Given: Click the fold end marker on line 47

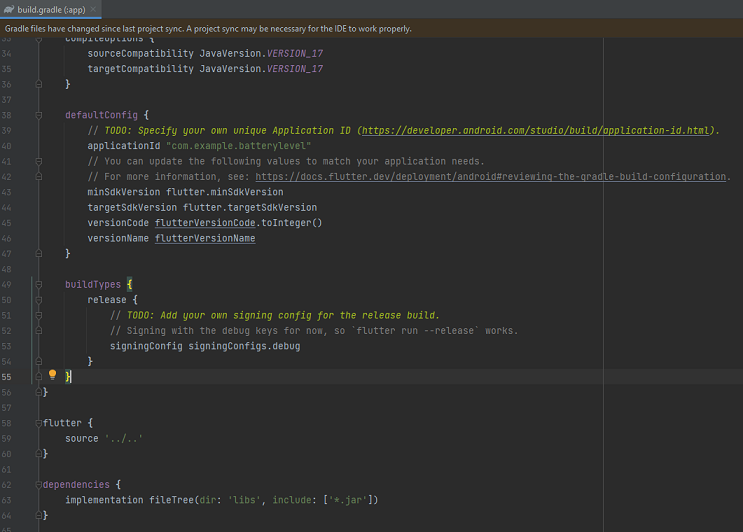Looking at the screenshot, I should (x=39, y=254).
